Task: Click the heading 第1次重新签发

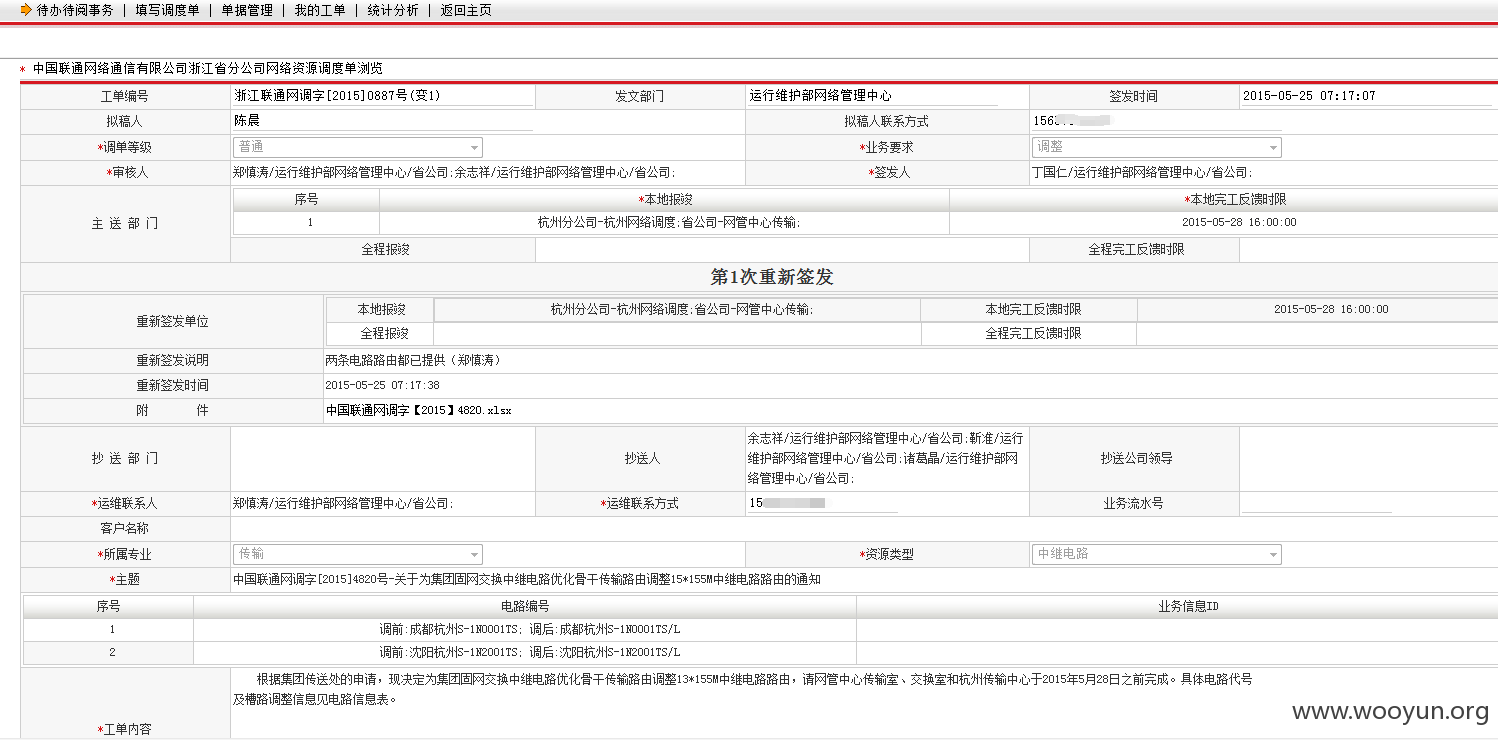Action: pos(772,277)
